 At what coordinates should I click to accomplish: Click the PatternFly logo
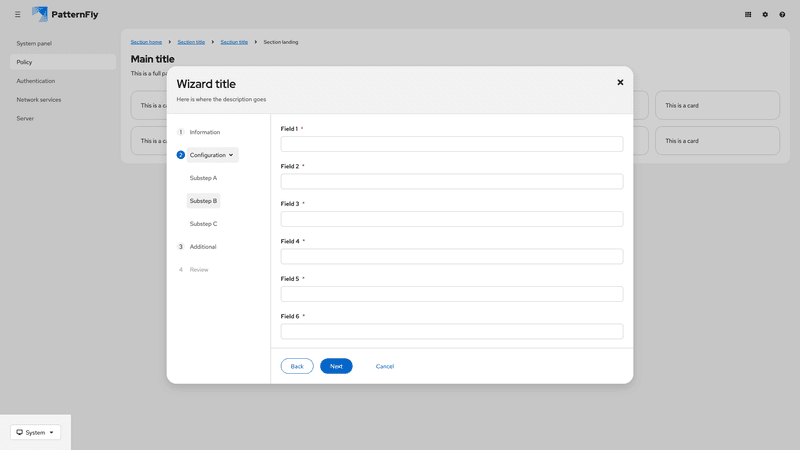[x=65, y=14]
